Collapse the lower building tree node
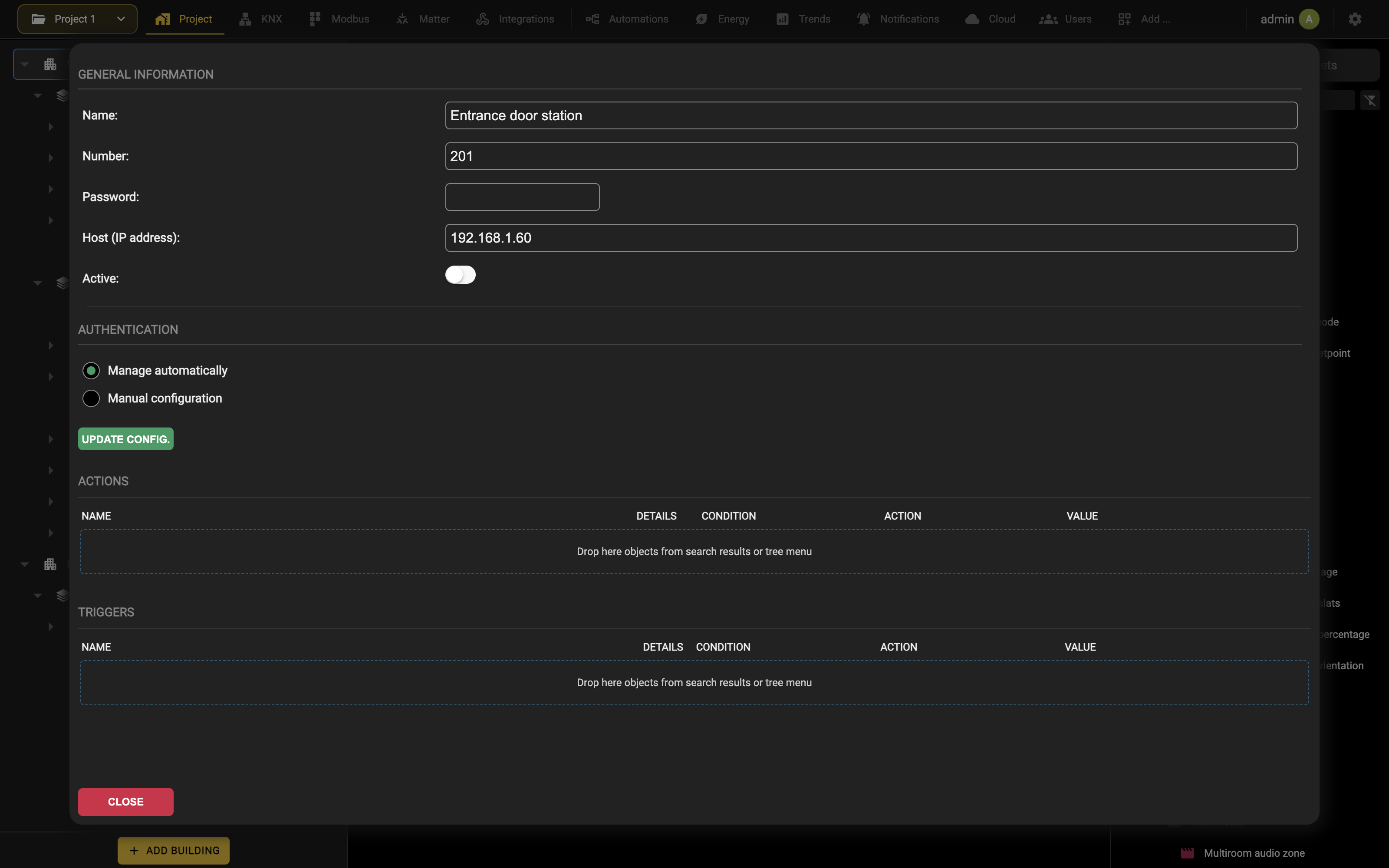1389x868 pixels. click(25, 564)
